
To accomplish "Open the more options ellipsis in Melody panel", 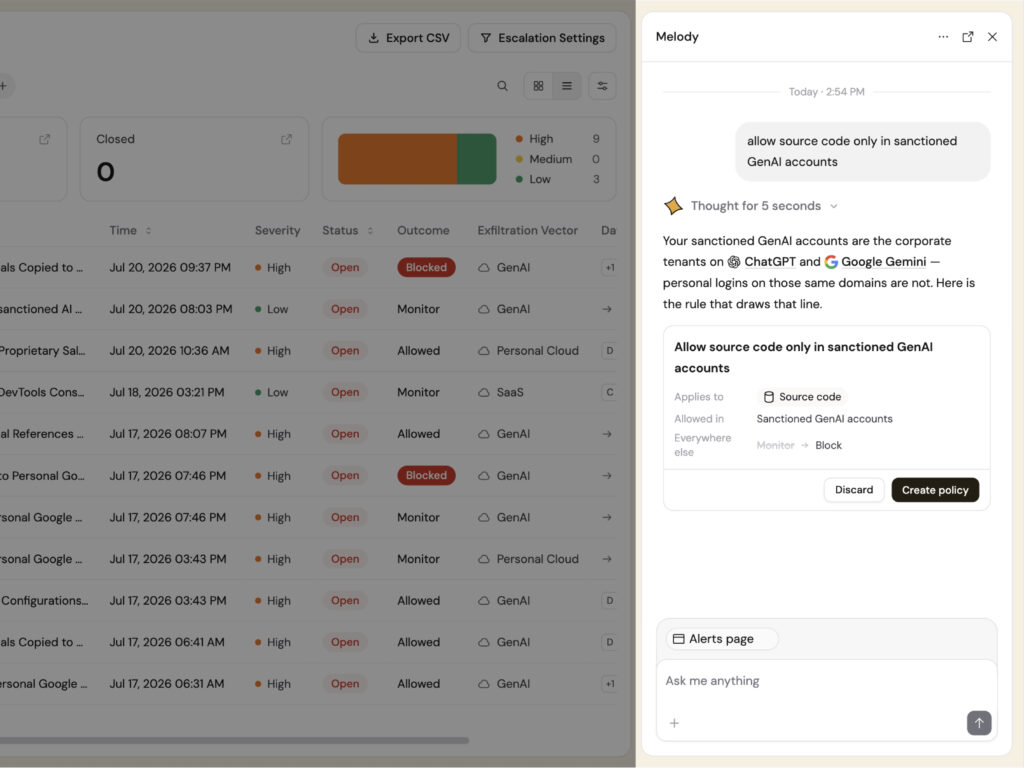I will tap(943, 37).
